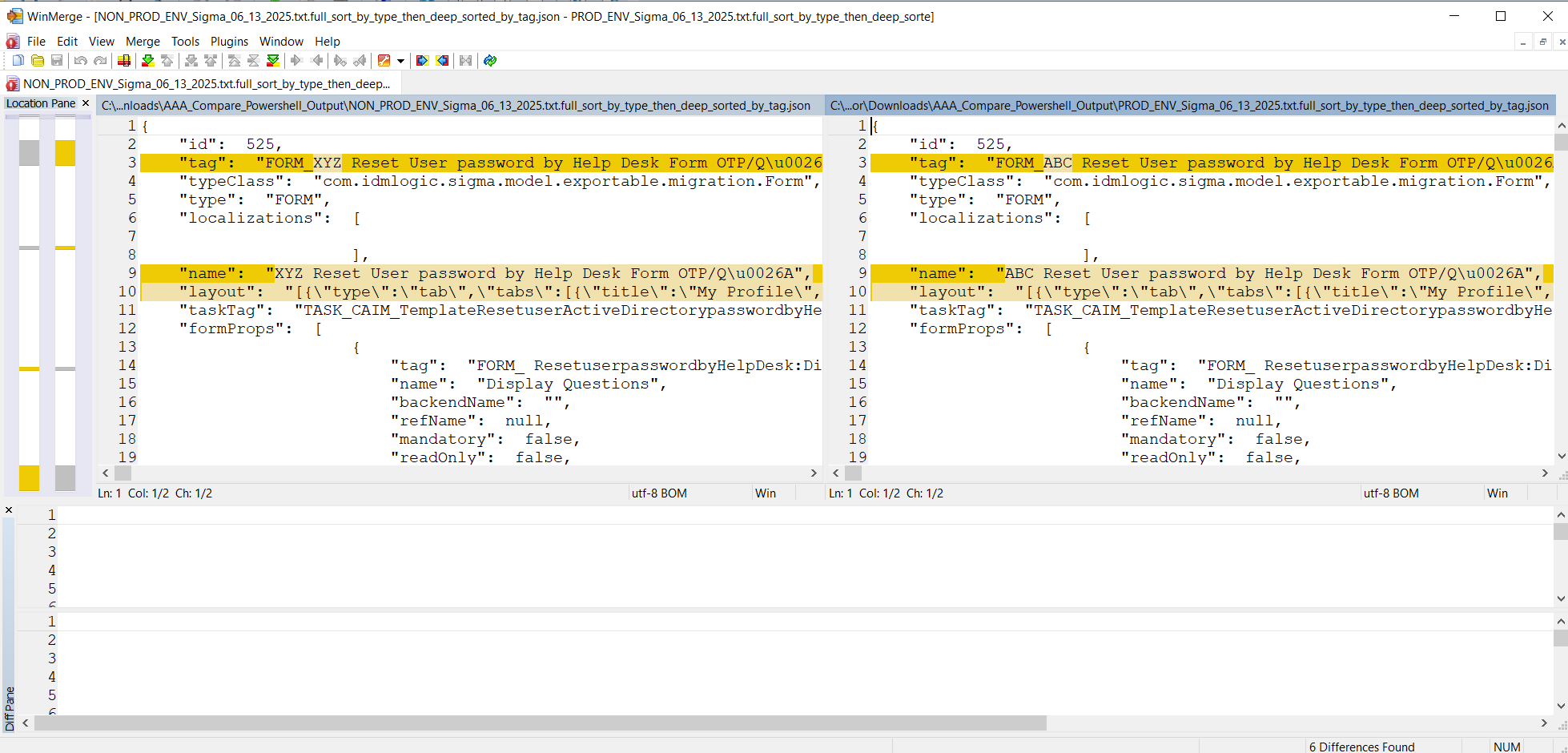Open a file with the folder icon
This screenshot has width=1568, height=753.
(37, 61)
